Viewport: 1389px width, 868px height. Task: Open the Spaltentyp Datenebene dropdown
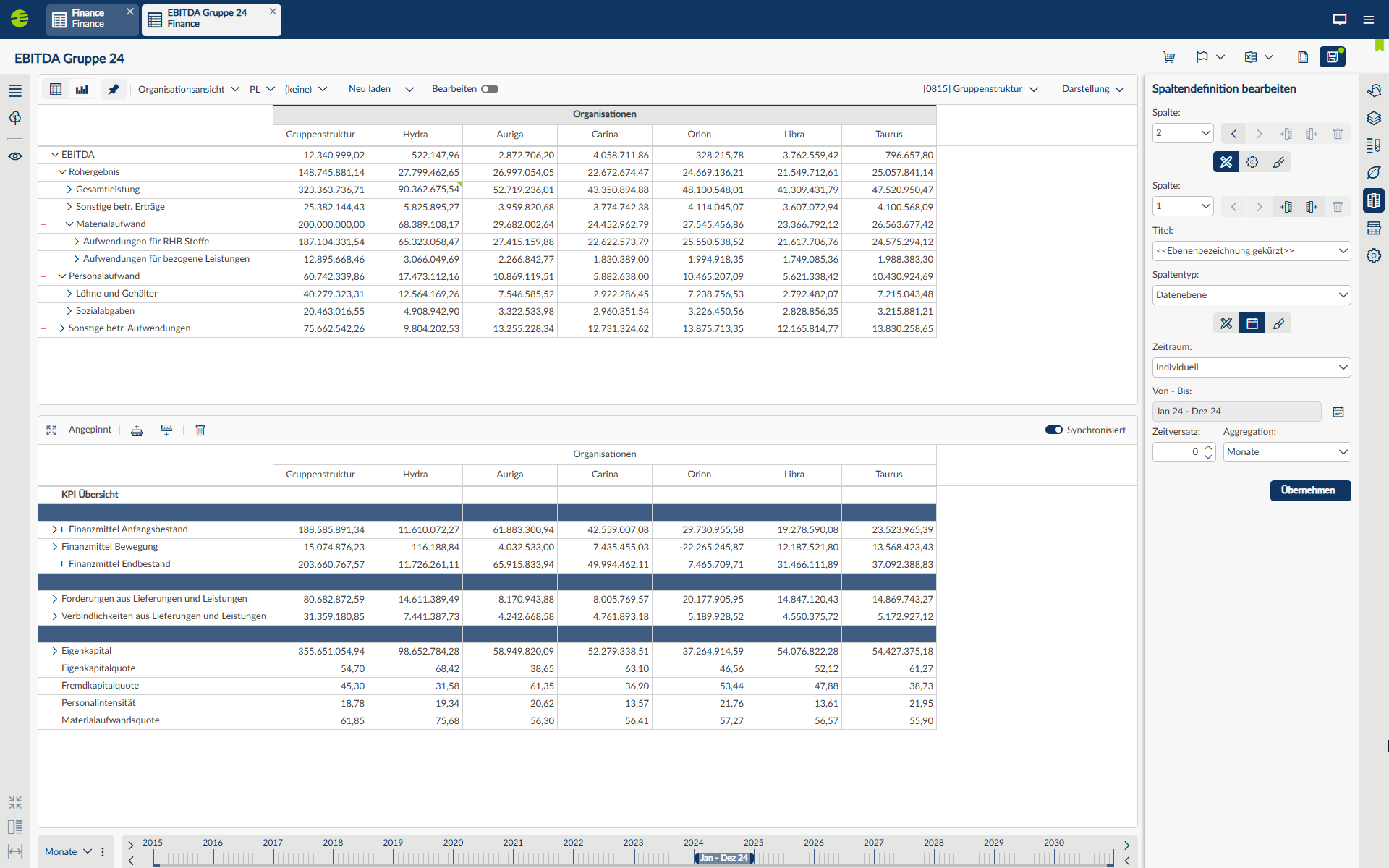1252,295
